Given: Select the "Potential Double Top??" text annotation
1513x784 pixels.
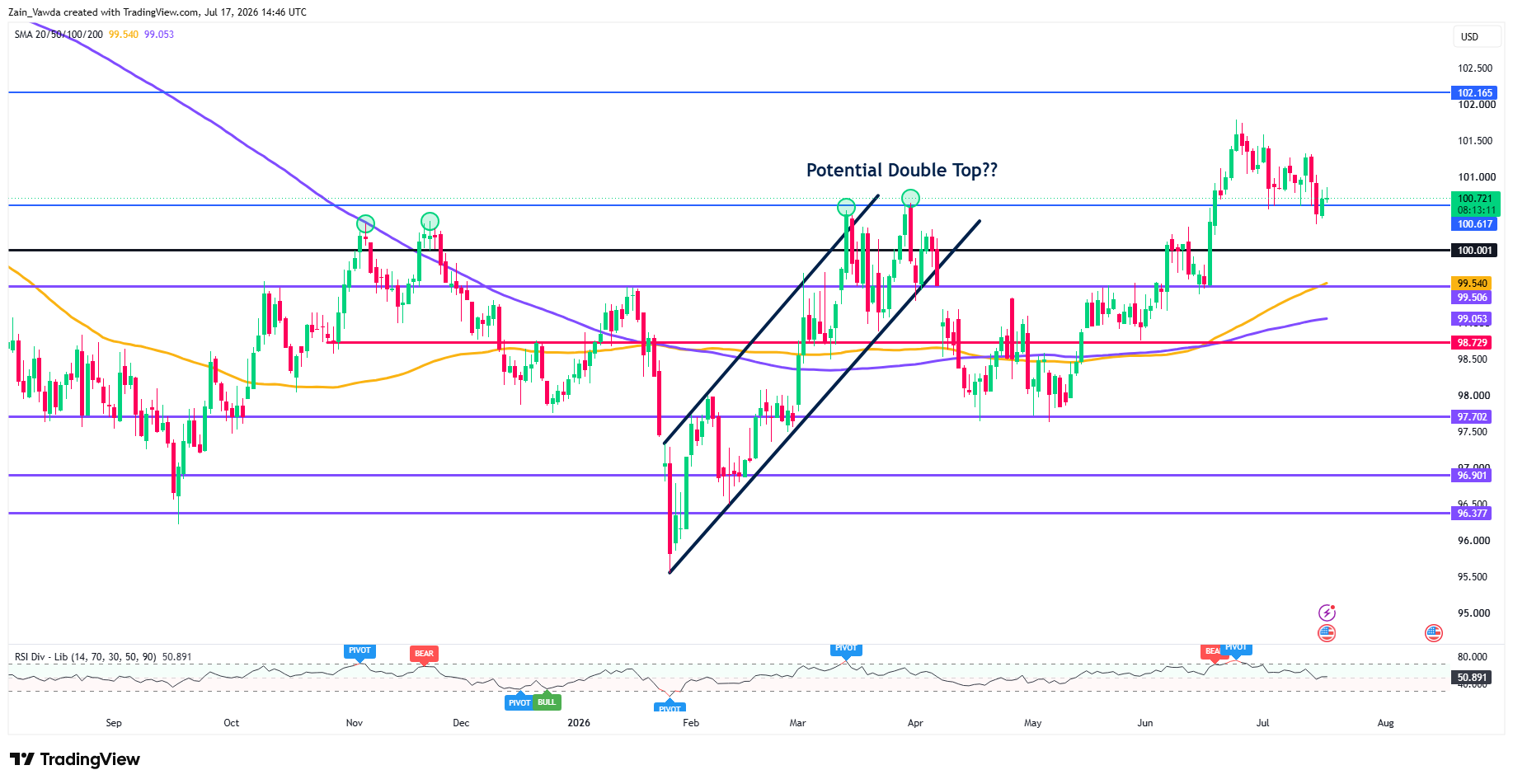Looking at the screenshot, I should click(902, 170).
